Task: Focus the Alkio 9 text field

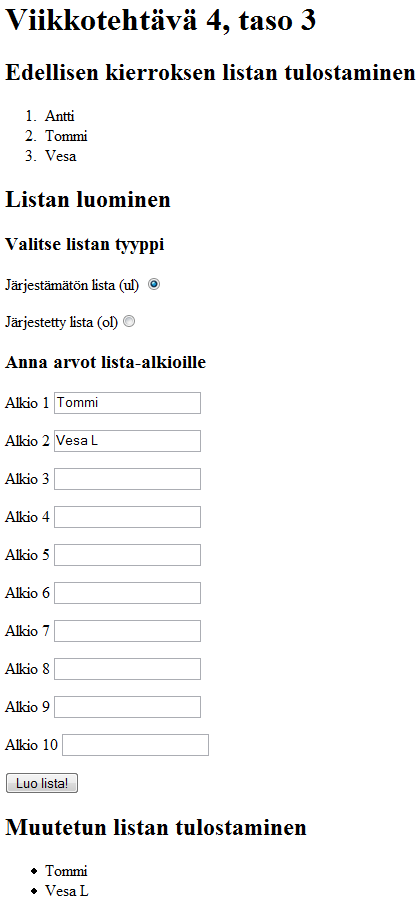Action: click(127, 707)
